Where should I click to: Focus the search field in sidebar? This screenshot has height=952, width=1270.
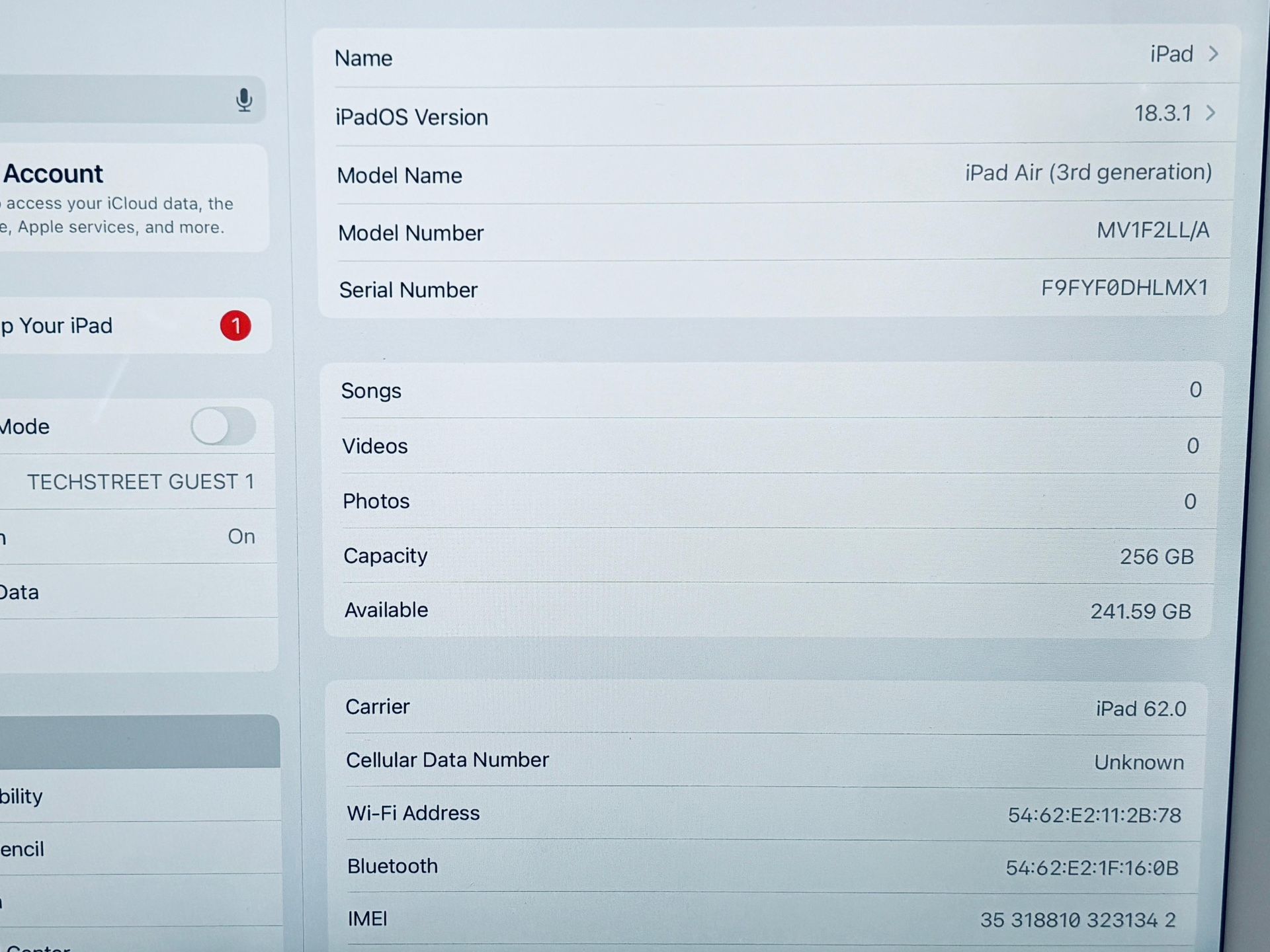click(132, 99)
